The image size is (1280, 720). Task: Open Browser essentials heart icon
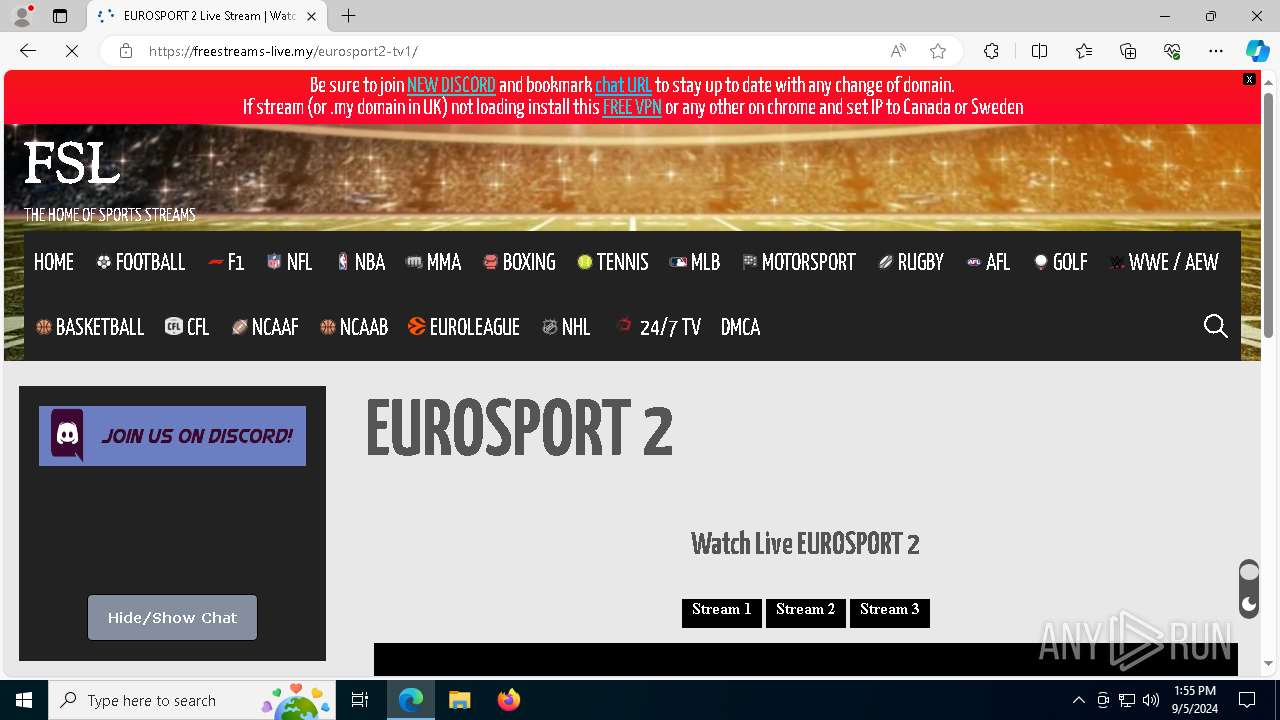point(1172,51)
